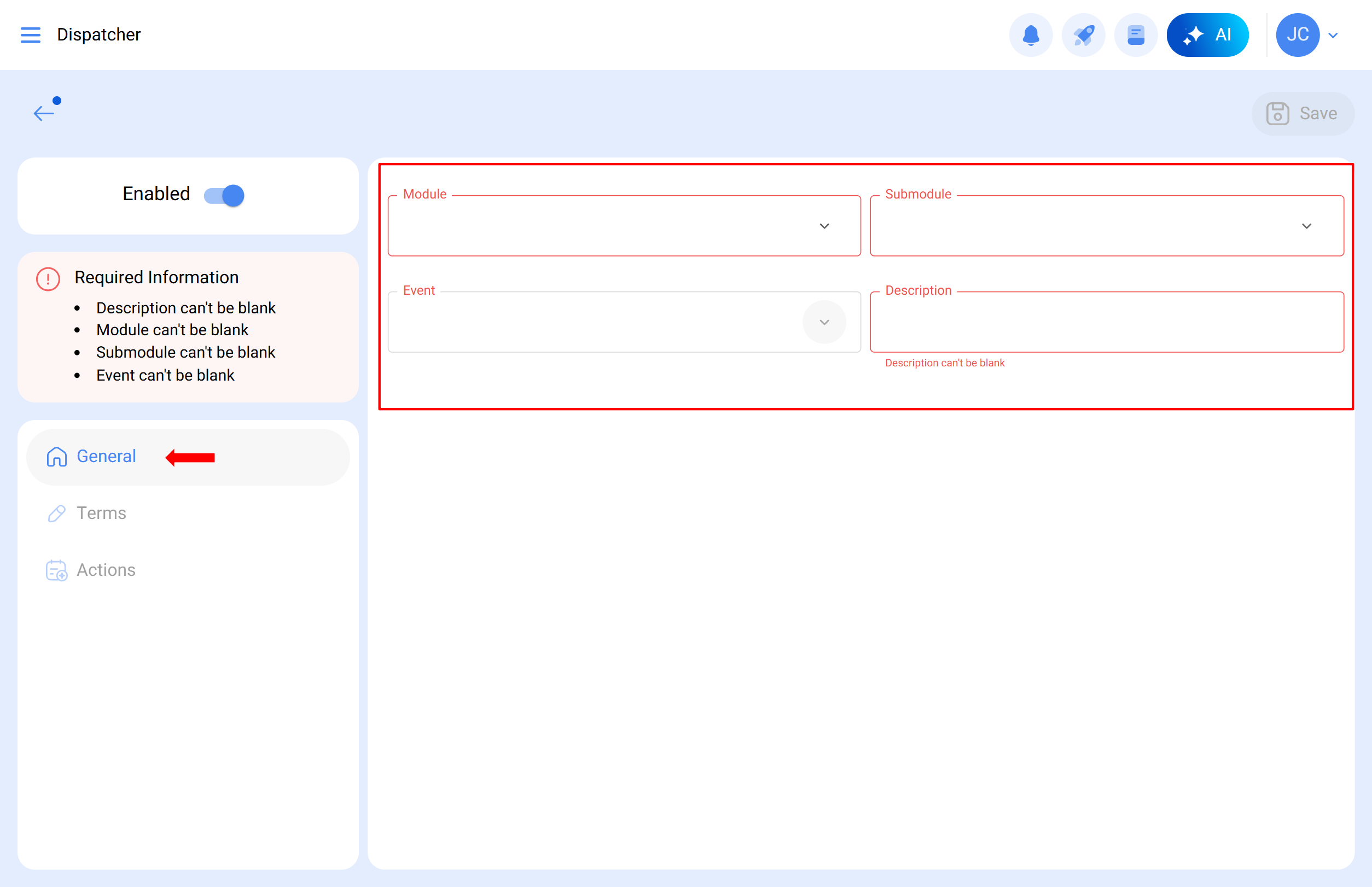Screen dimensions: 1372x887
Task: Click the JC user avatar
Action: 1297,34
